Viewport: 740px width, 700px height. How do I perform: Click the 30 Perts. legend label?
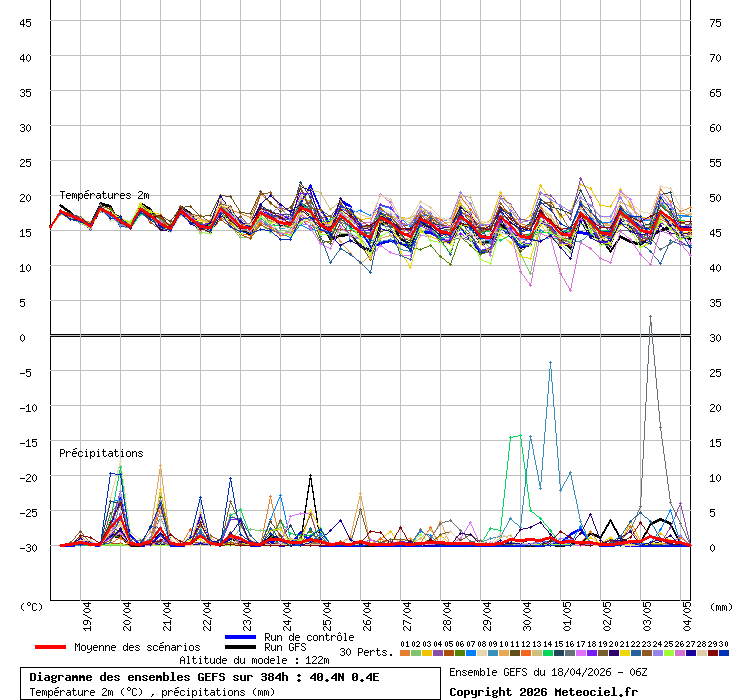click(x=366, y=652)
